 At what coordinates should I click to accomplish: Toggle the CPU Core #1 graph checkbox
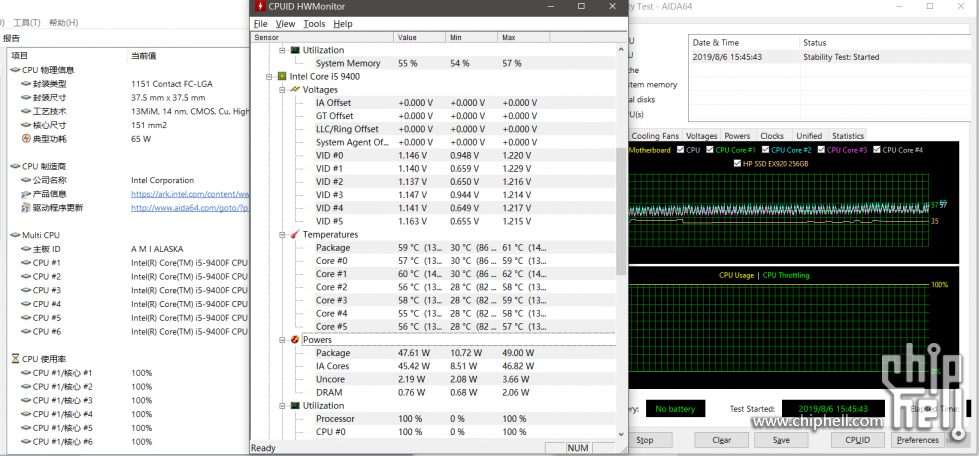(709, 150)
